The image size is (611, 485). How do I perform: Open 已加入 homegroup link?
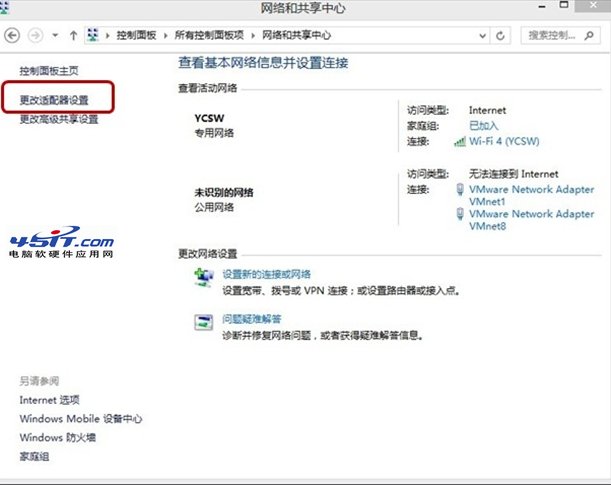pyautogui.click(x=483, y=126)
